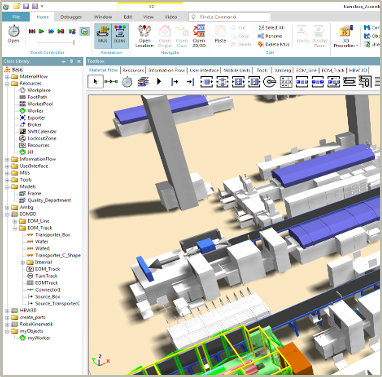Select the Resources toolbox tab
This screenshot has width=382, height=377.
pos(133,70)
